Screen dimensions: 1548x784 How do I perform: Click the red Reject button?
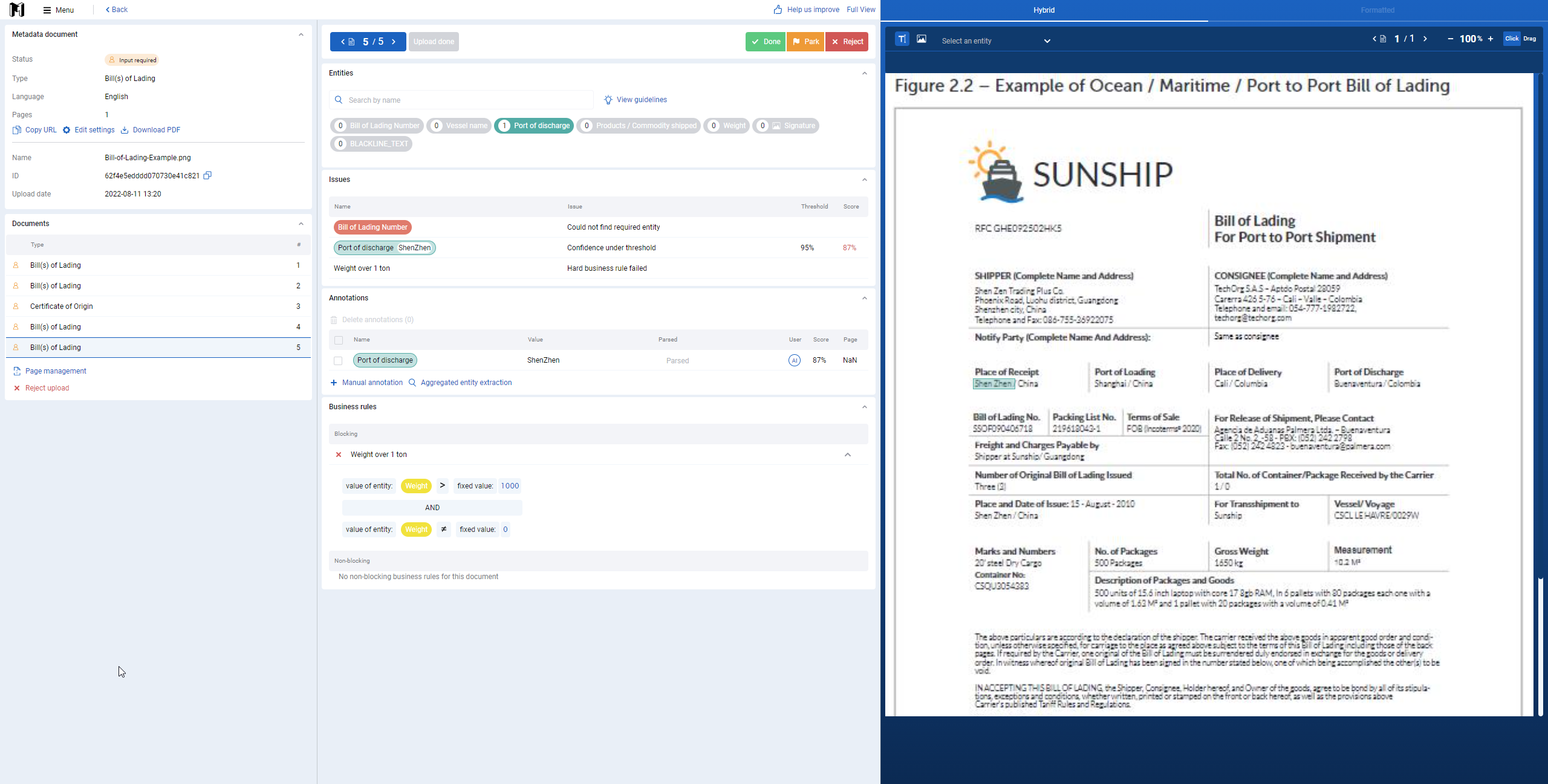click(x=847, y=42)
